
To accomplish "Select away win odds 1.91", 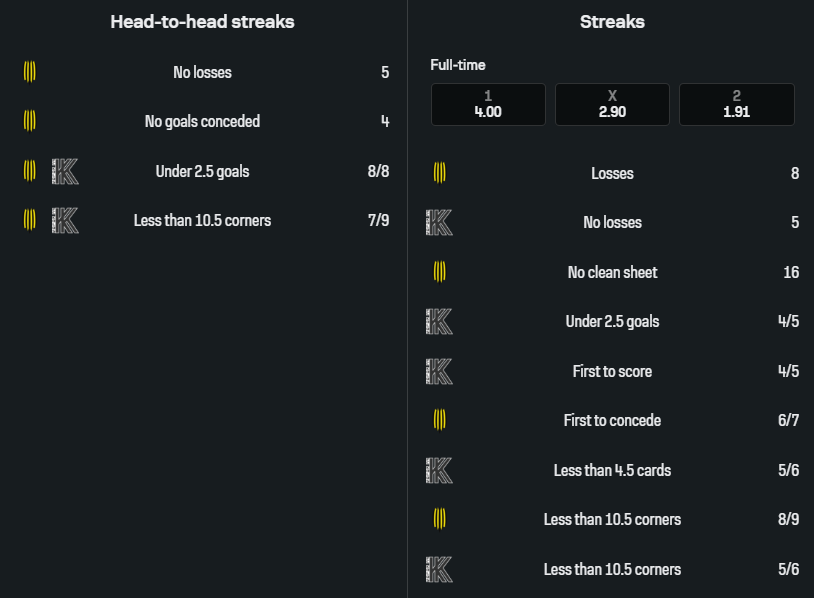I will 736,104.
